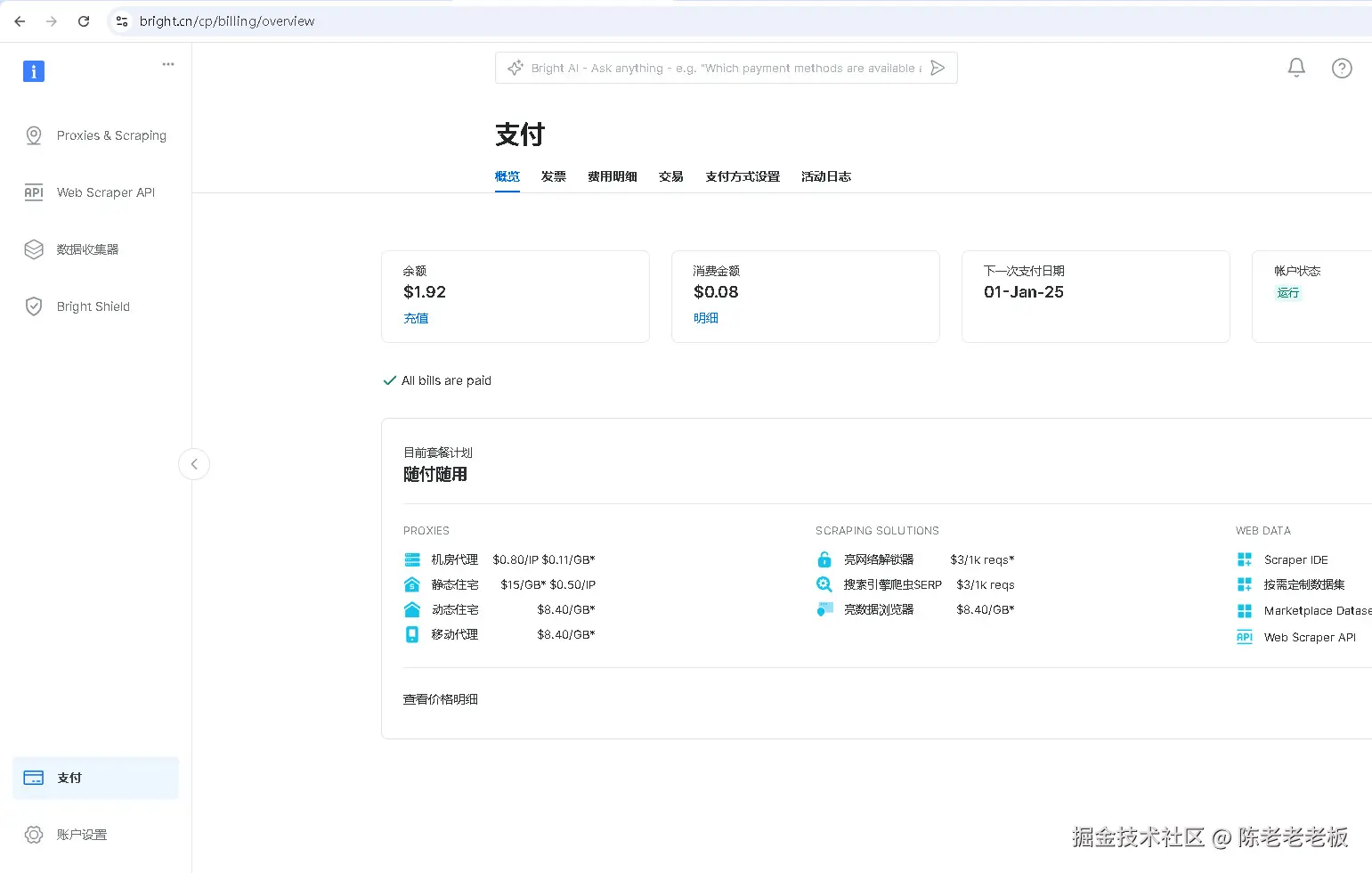Click the 明细 link under 消费金额
1372x873 pixels.
click(706, 318)
